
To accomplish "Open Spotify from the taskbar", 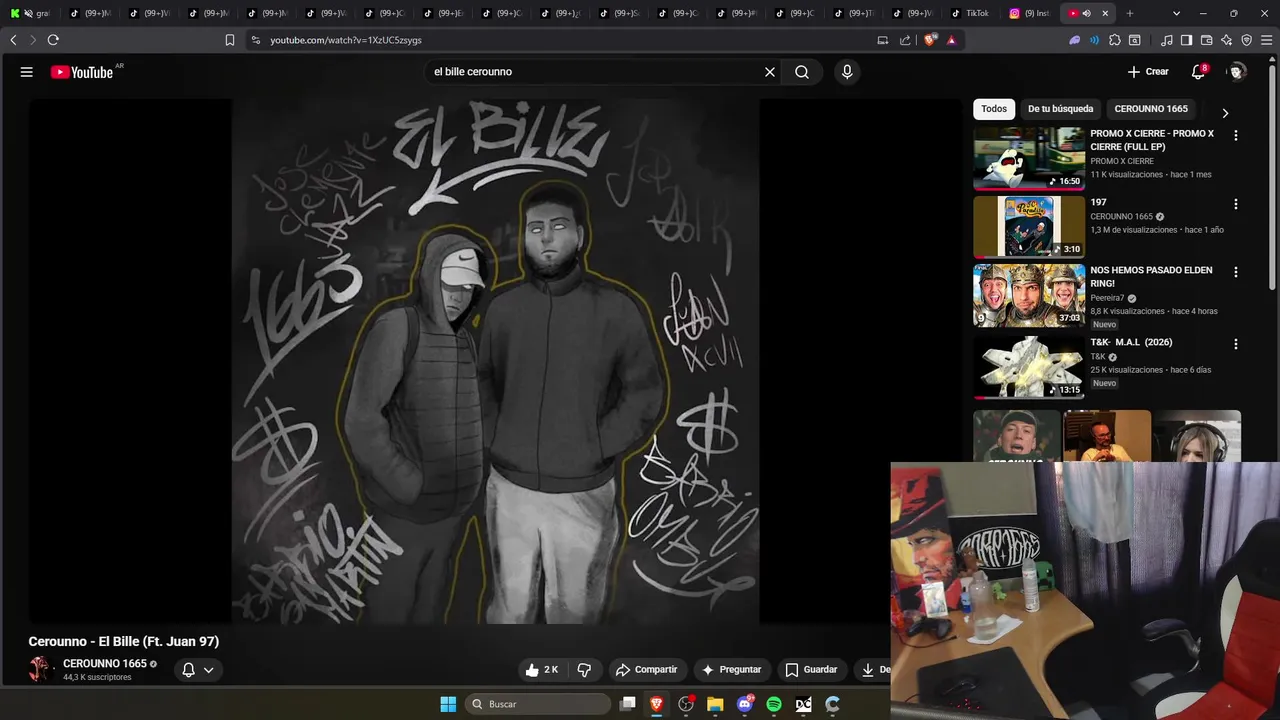I will pyautogui.click(x=774, y=704).
